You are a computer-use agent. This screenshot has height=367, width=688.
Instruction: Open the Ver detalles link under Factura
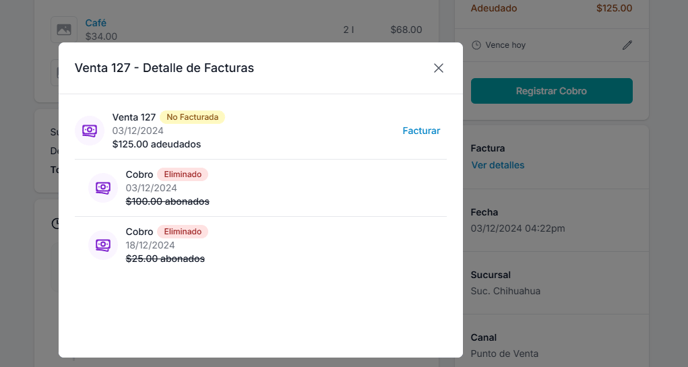498,165
